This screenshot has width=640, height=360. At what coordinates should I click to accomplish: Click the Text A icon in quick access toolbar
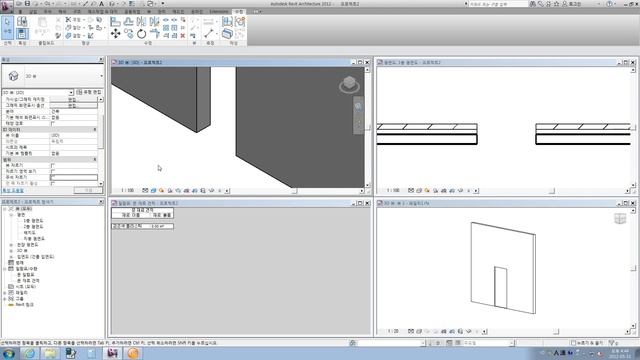102,4
